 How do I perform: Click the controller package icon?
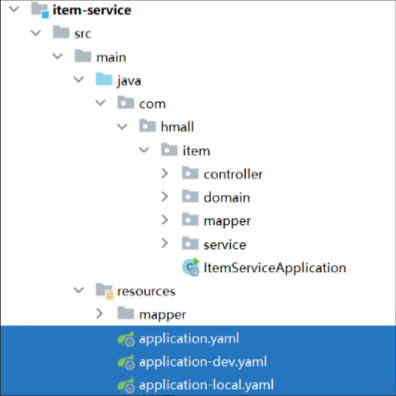(190, 173)
